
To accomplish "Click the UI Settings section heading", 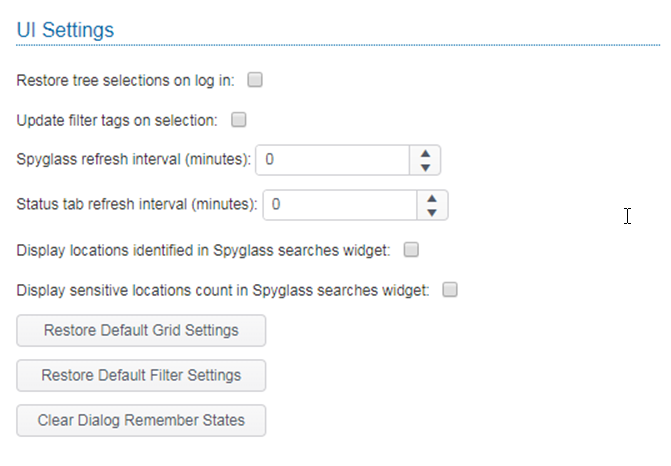I will click(x=65, y=30).
